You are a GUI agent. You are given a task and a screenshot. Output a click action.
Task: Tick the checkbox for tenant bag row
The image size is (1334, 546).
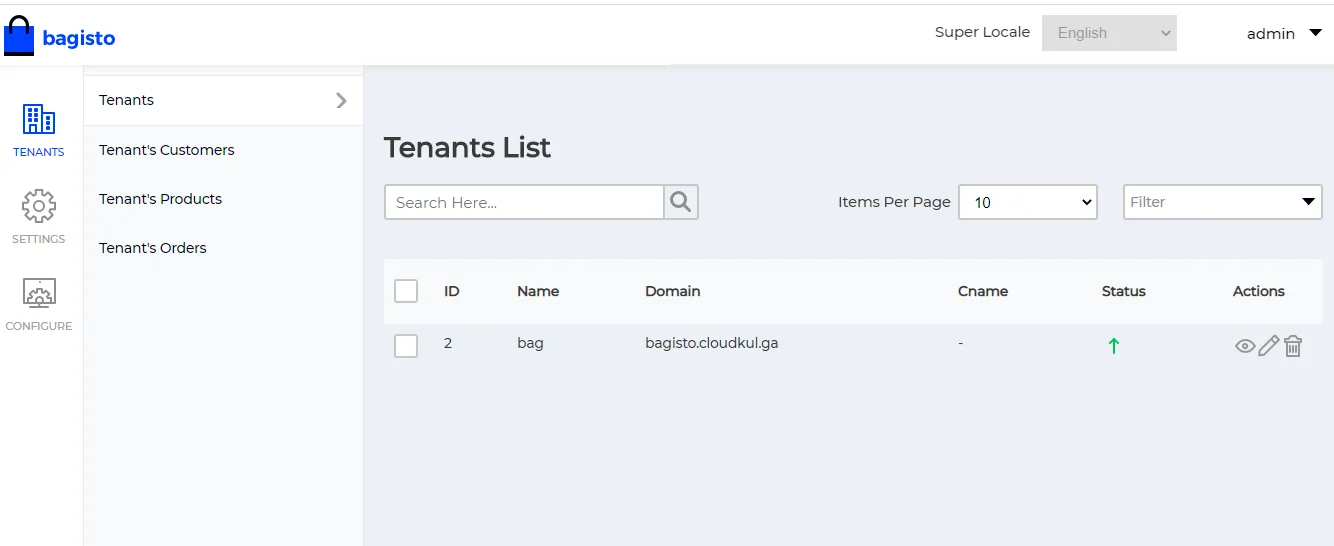pyautogui.click(x=406, y=346)
